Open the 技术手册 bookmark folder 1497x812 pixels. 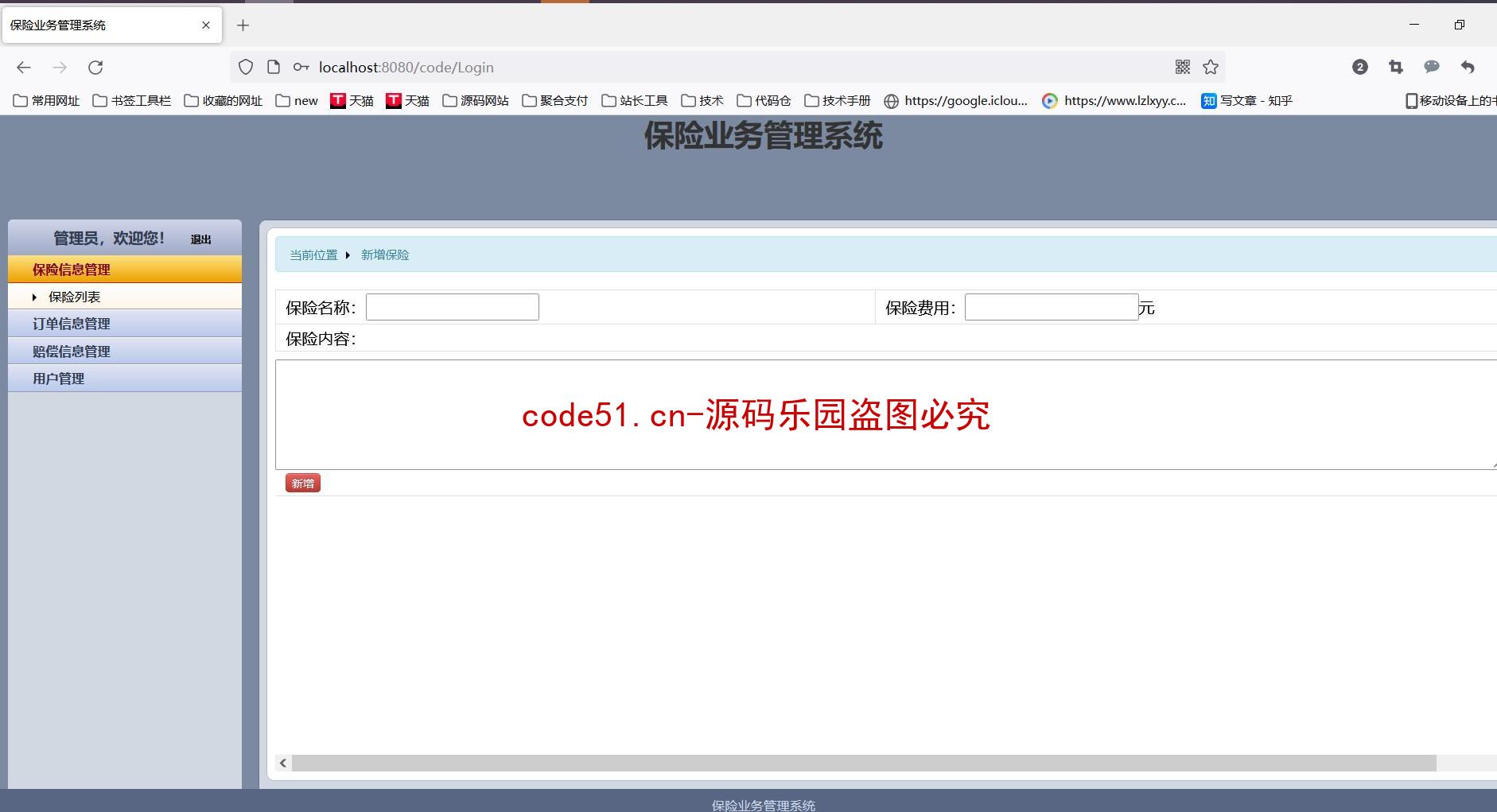838,101
